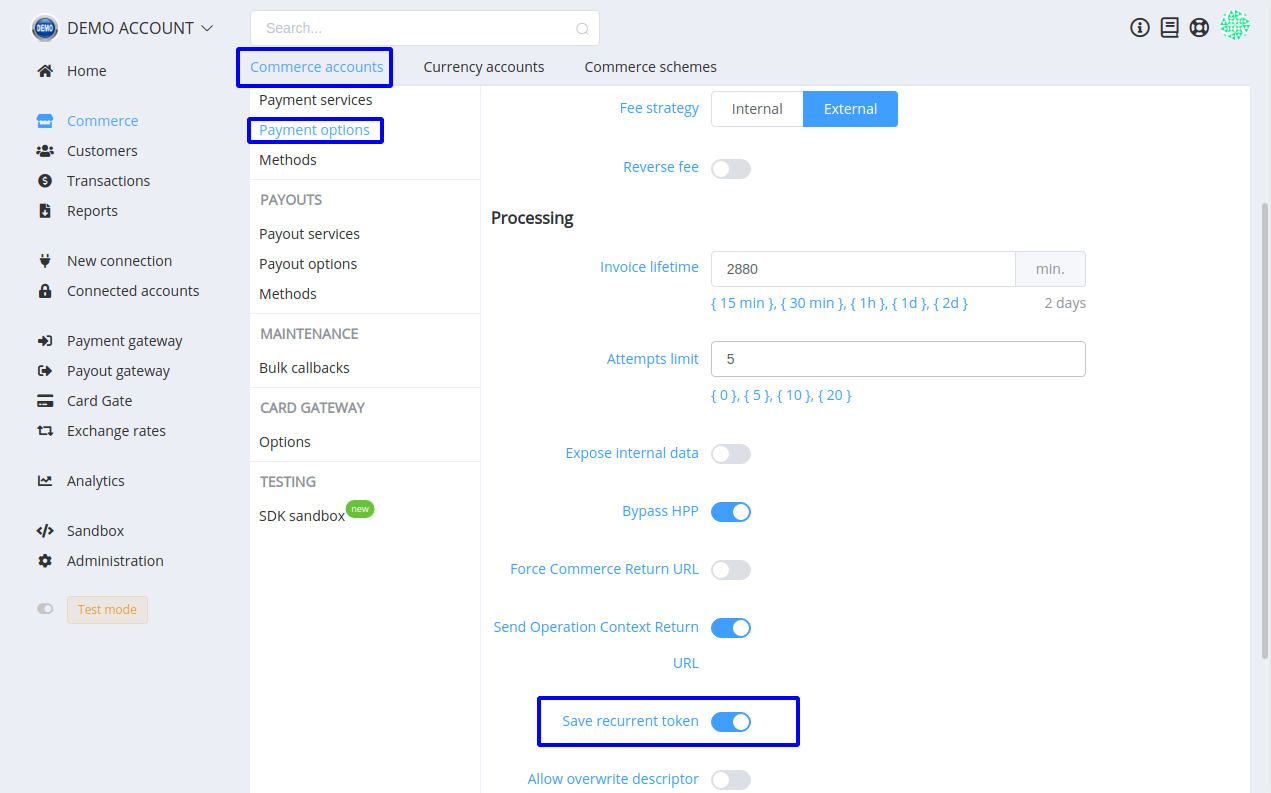Click the Analytics chart icon
The width and height of the screenshot is (1271, 793).
coord(45,481)
